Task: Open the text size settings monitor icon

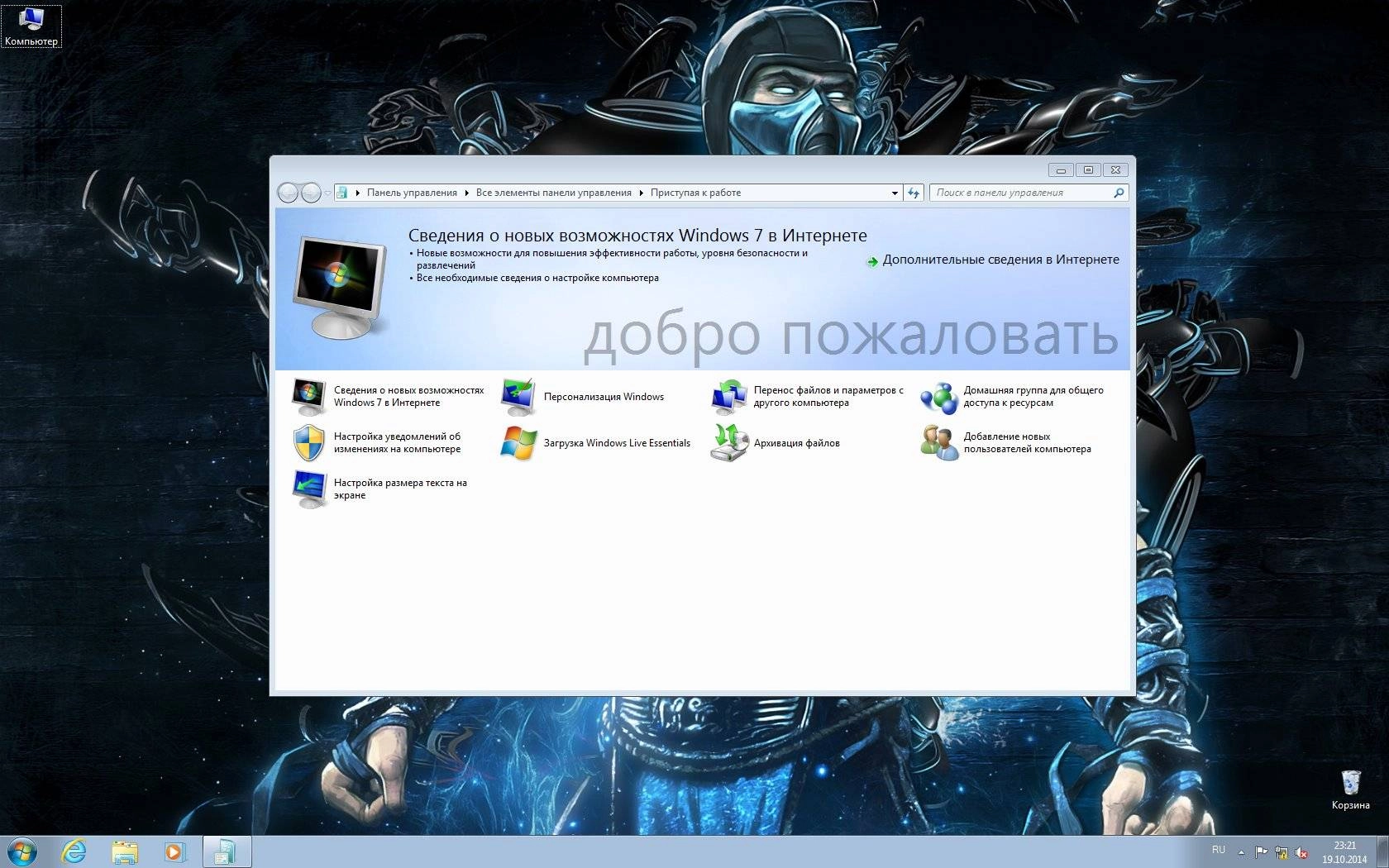Action: coord(309,489)
